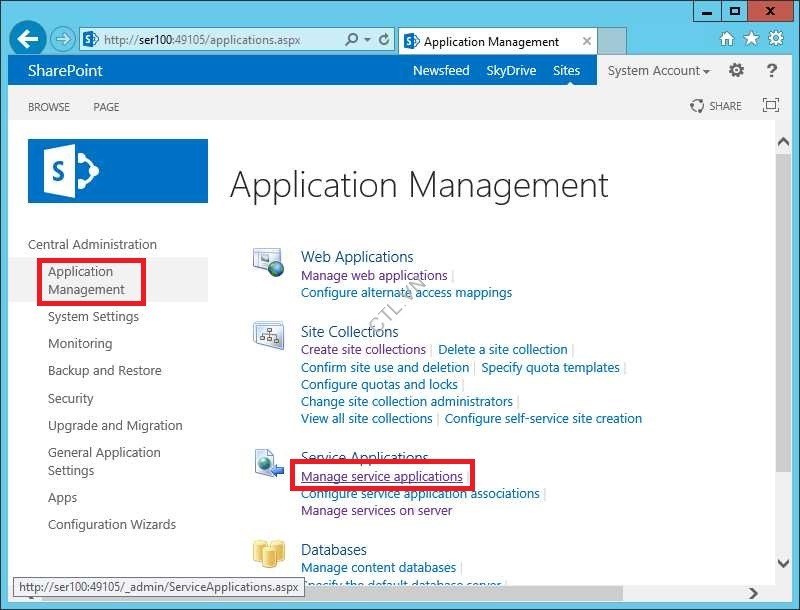Open Site Collections heading link

[x=349, y=332]
